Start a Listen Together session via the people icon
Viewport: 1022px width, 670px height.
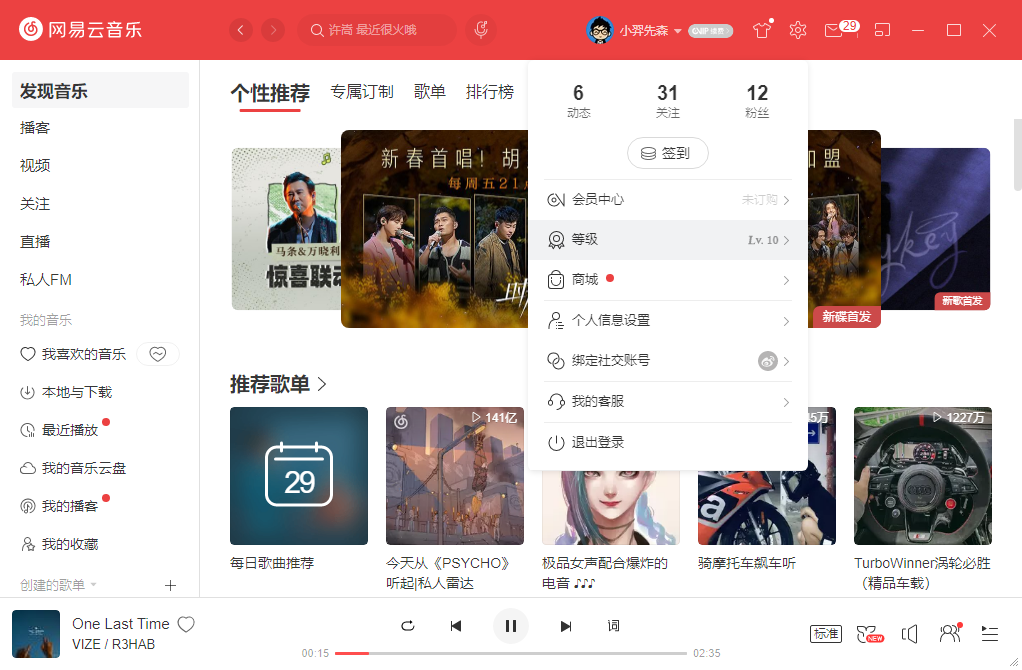pyautogui.click(x=948, y=633)
